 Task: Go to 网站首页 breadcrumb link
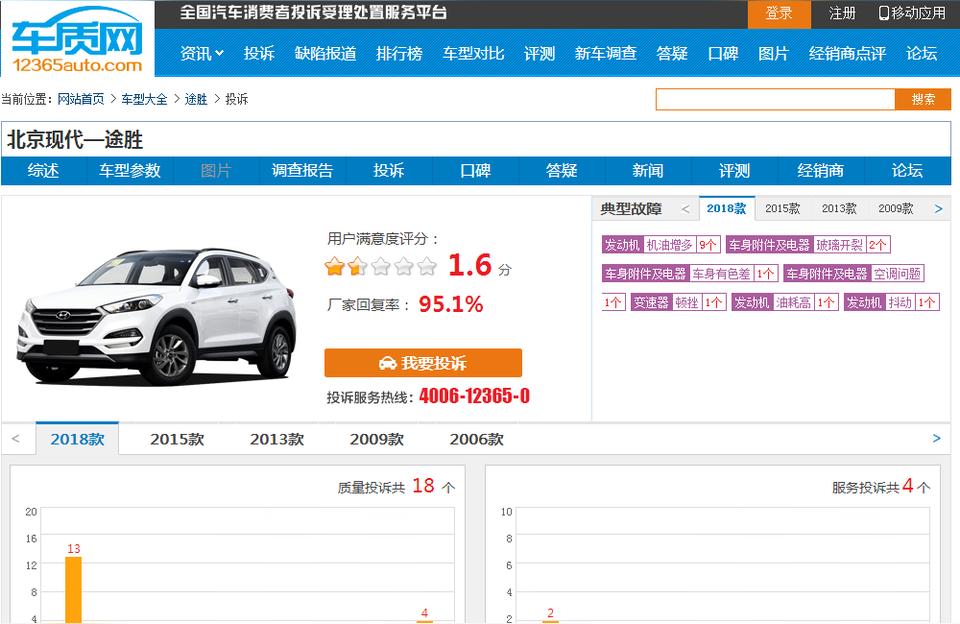click(x=81, y=99)
